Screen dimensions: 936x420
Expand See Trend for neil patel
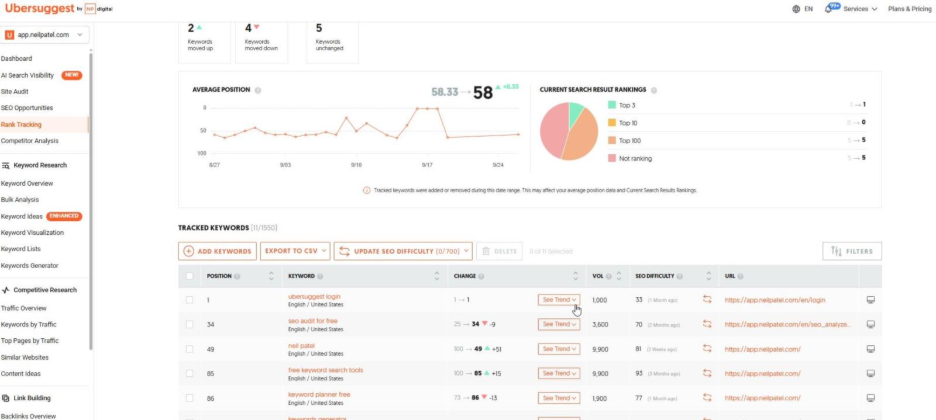(559, 349)
